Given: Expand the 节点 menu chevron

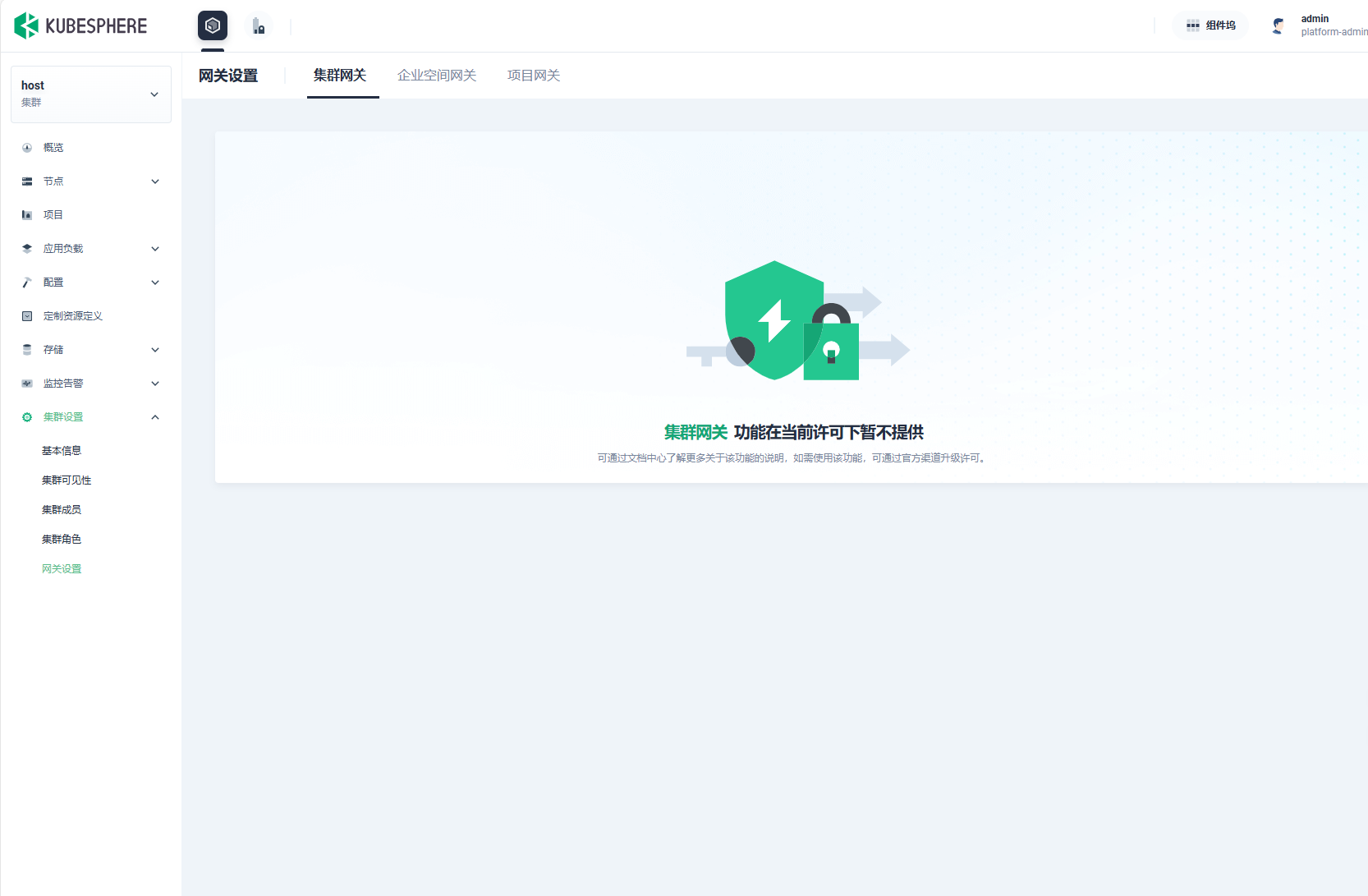Looking at the screenshot, I should click(x=155, y=181).
